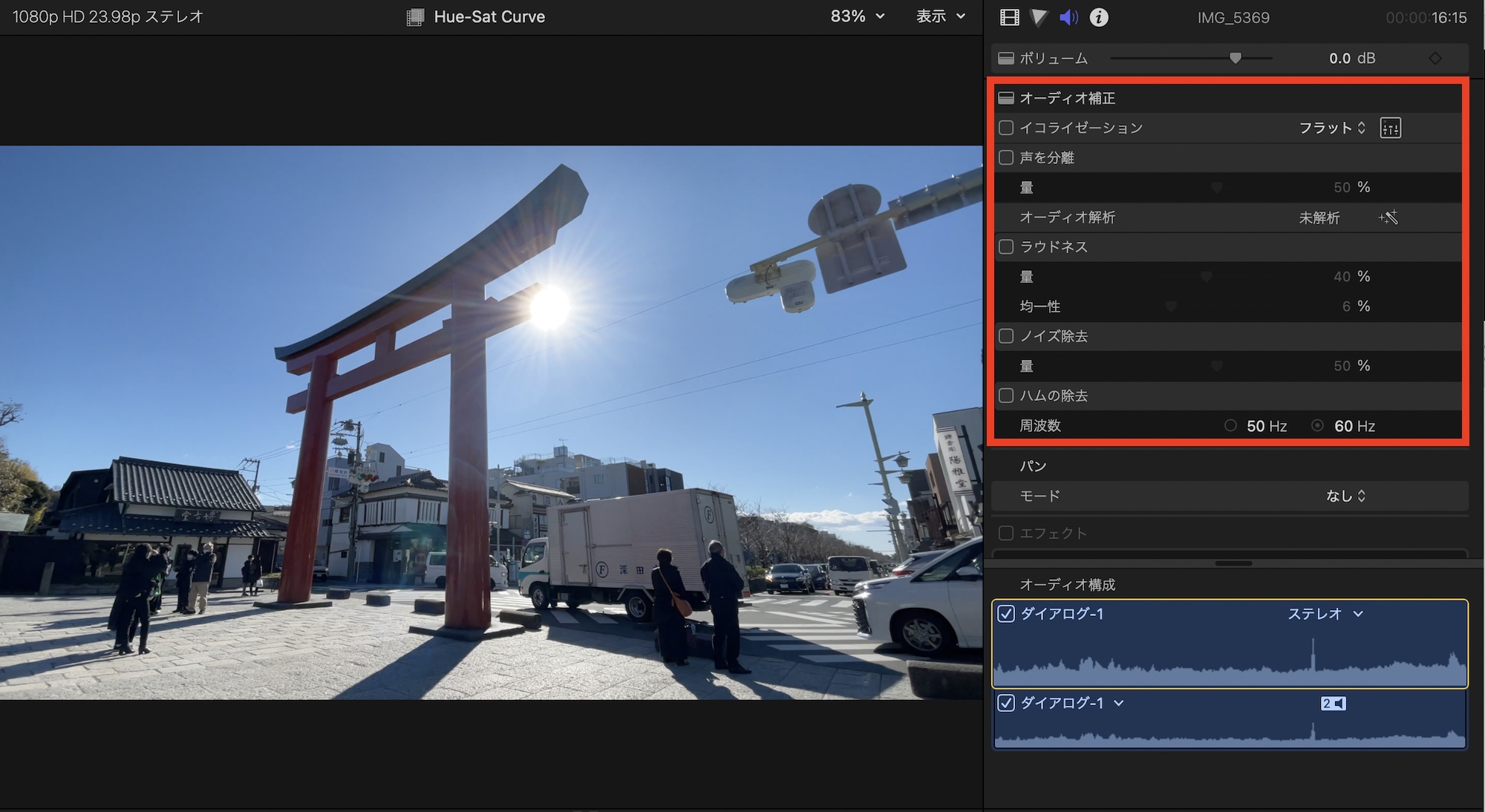Open the color inspector triangle icon
1485x812 pixels.
coord(1039,17)
